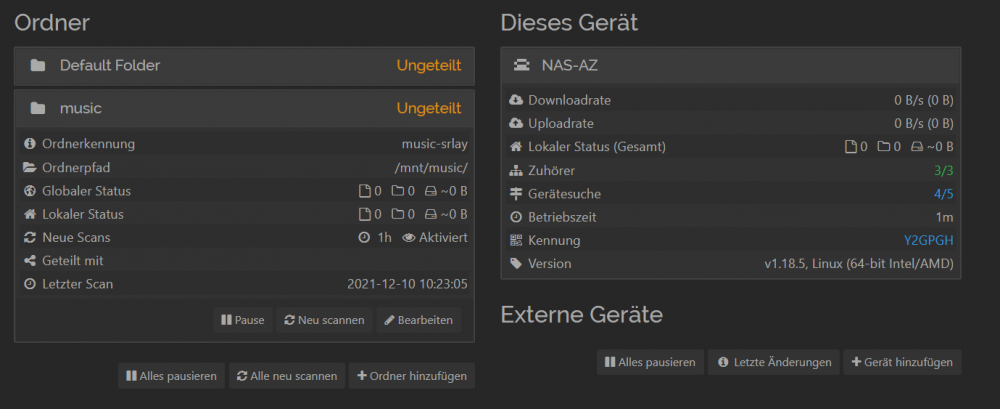Pause the music folder

pyautogui.click(x=243, y=320)
